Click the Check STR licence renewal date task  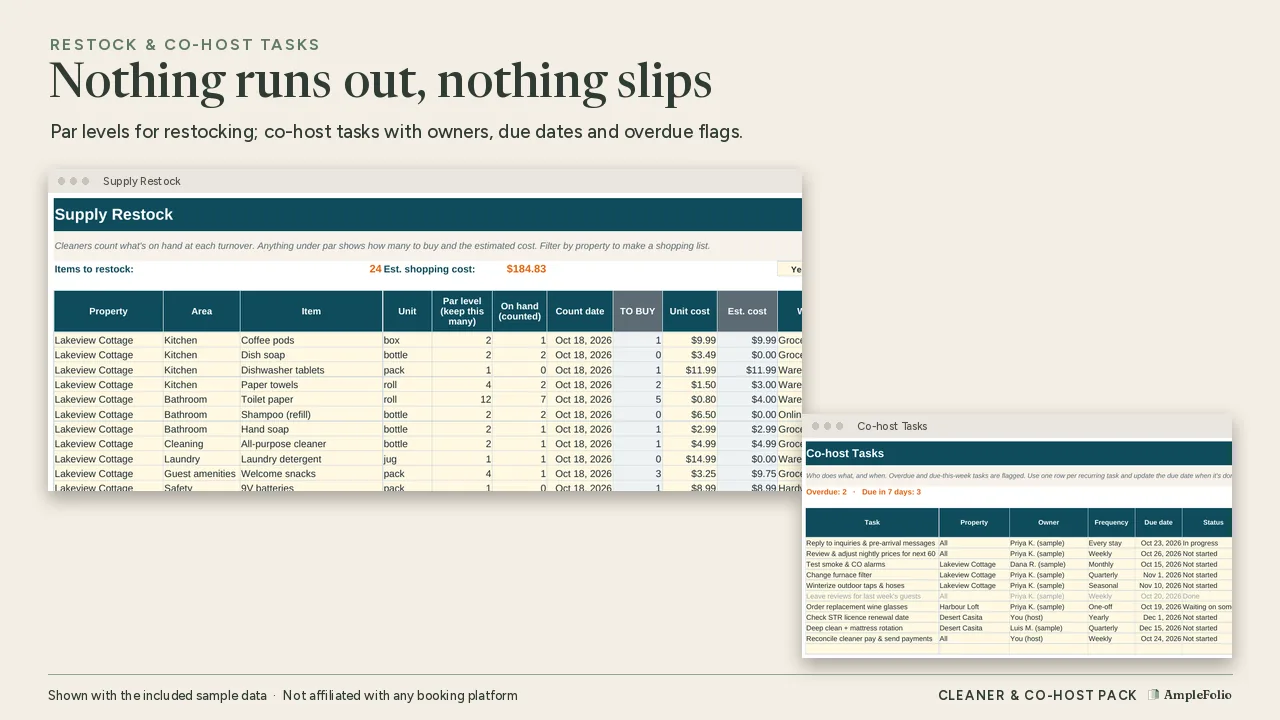tap(872, 617)
